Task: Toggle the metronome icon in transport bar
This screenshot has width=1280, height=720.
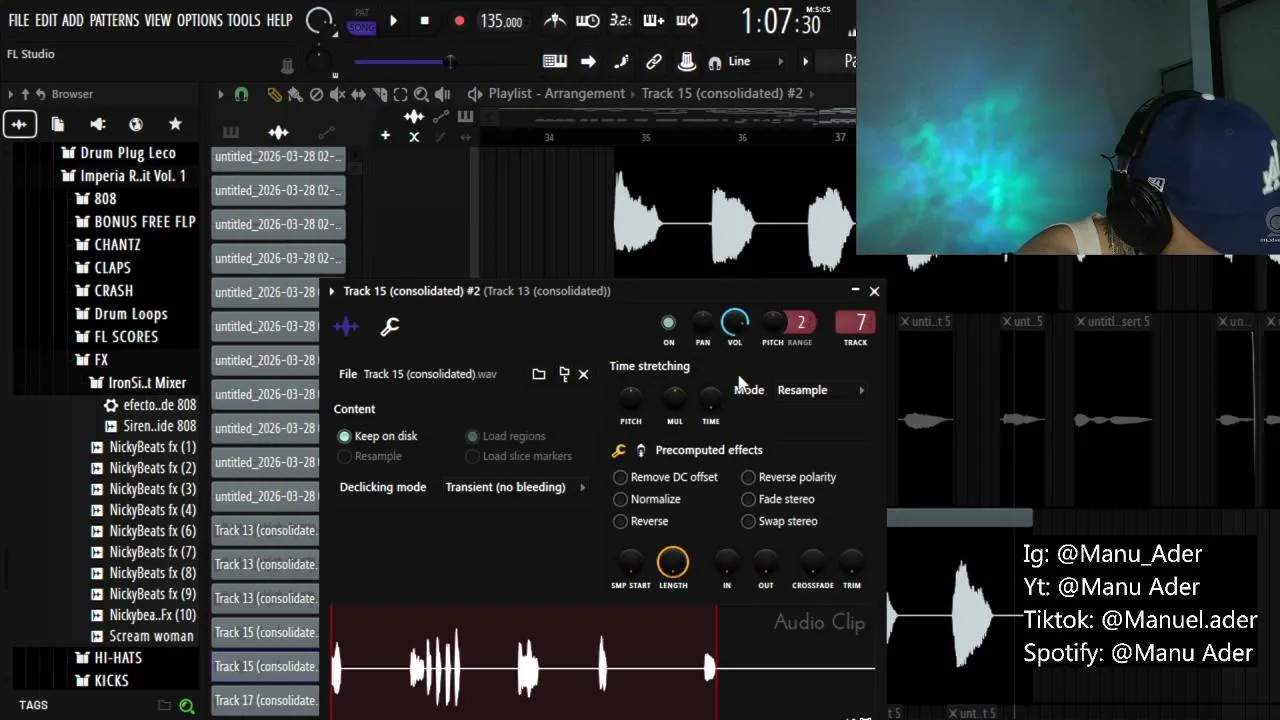Action: pos(553,20)
